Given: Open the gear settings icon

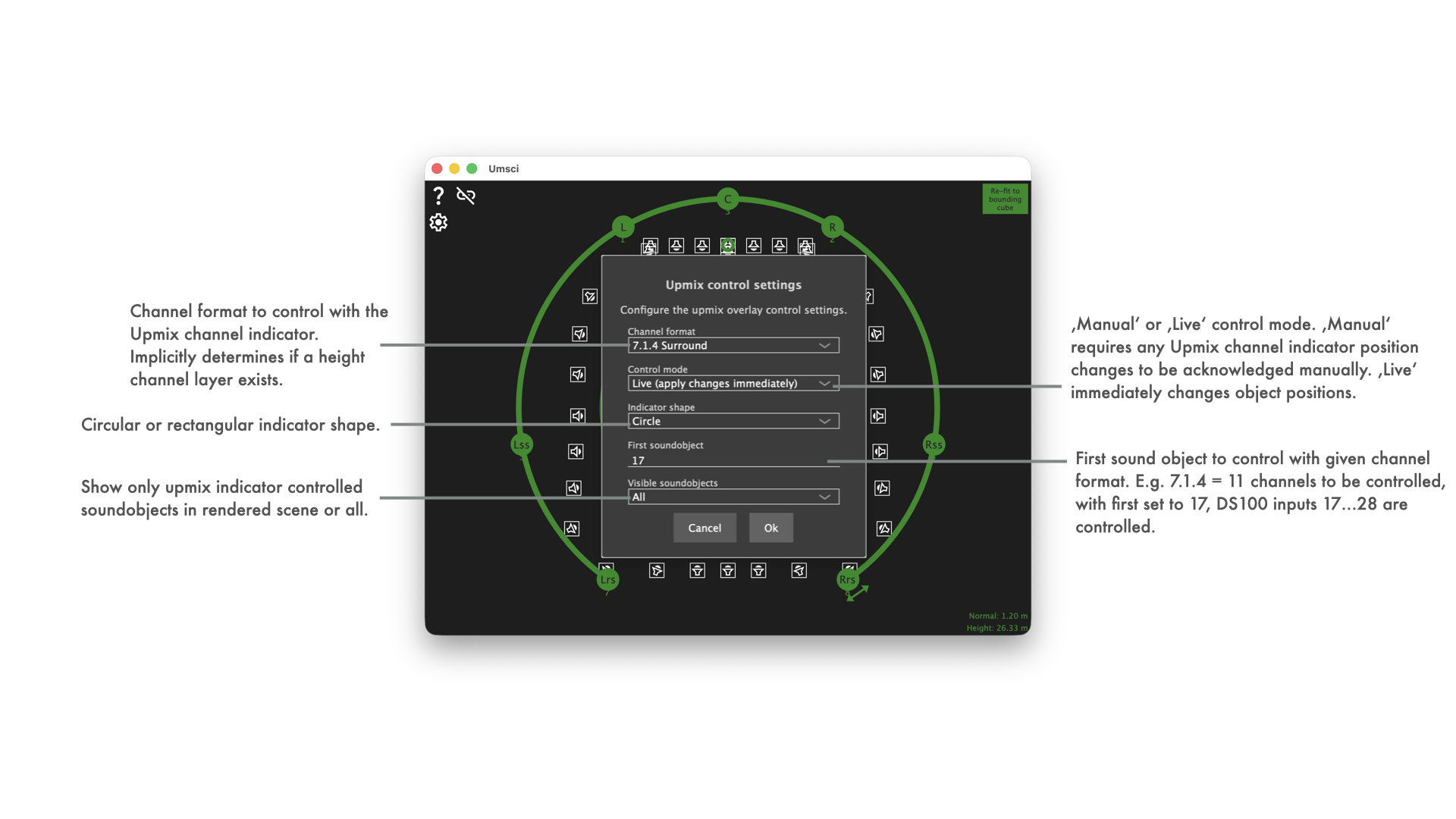Looking at the screenshot, I should [x=438, y=222].
